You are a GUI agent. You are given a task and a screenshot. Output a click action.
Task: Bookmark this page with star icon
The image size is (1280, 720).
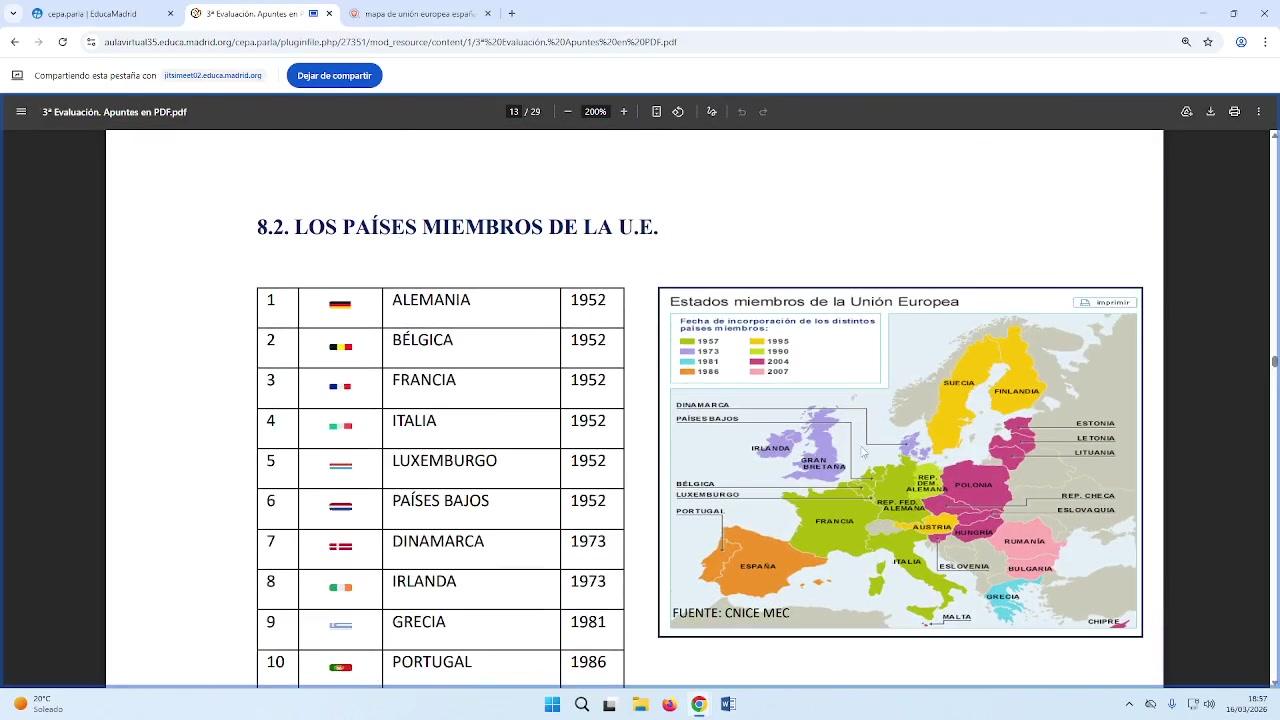click(x=1208, y=42)
